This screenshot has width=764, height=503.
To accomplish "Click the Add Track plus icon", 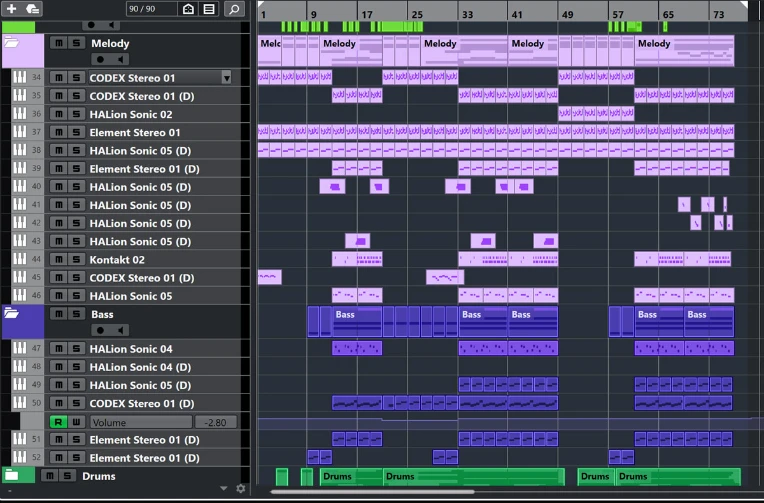I will (12, 9).
